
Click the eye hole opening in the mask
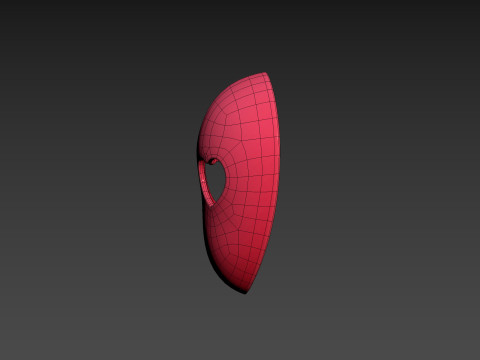tap(215, 181)
